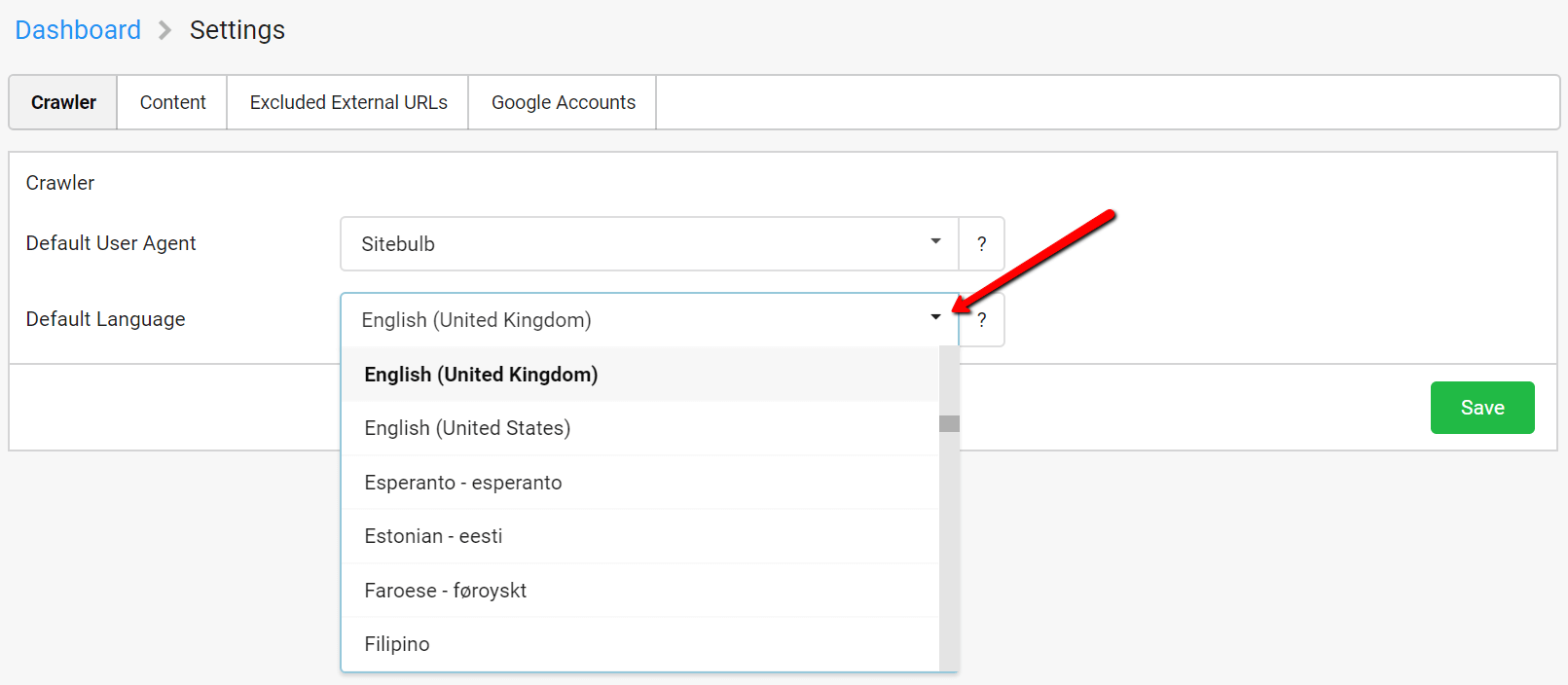This screenshot has height=685, width=1568.
Task: Click the English (United Kingdom) language field
Action: pos(650,320)
